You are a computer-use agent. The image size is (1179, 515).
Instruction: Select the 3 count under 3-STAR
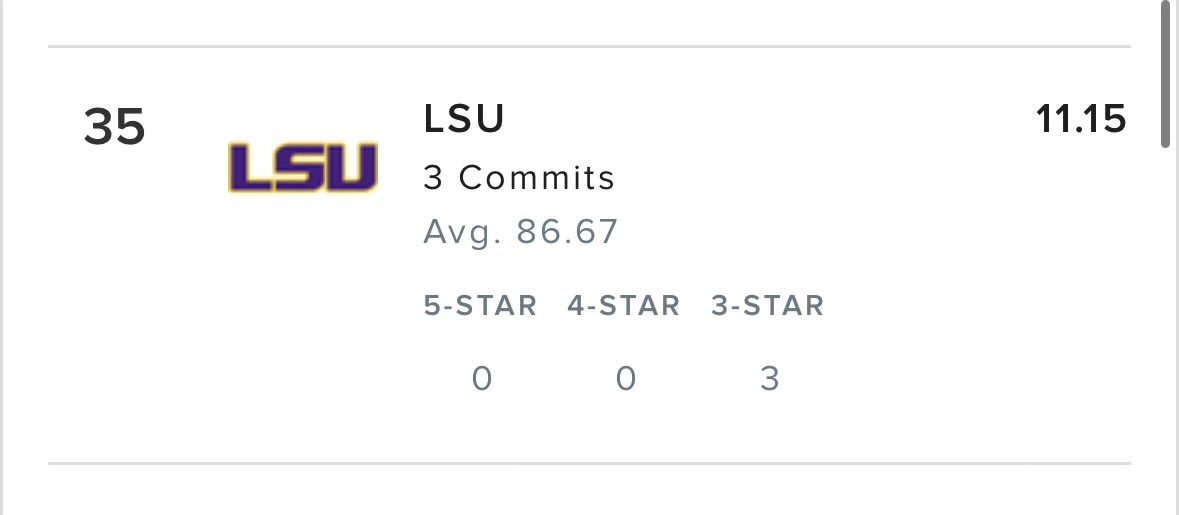pyautogui.click(x=769, y=379)
